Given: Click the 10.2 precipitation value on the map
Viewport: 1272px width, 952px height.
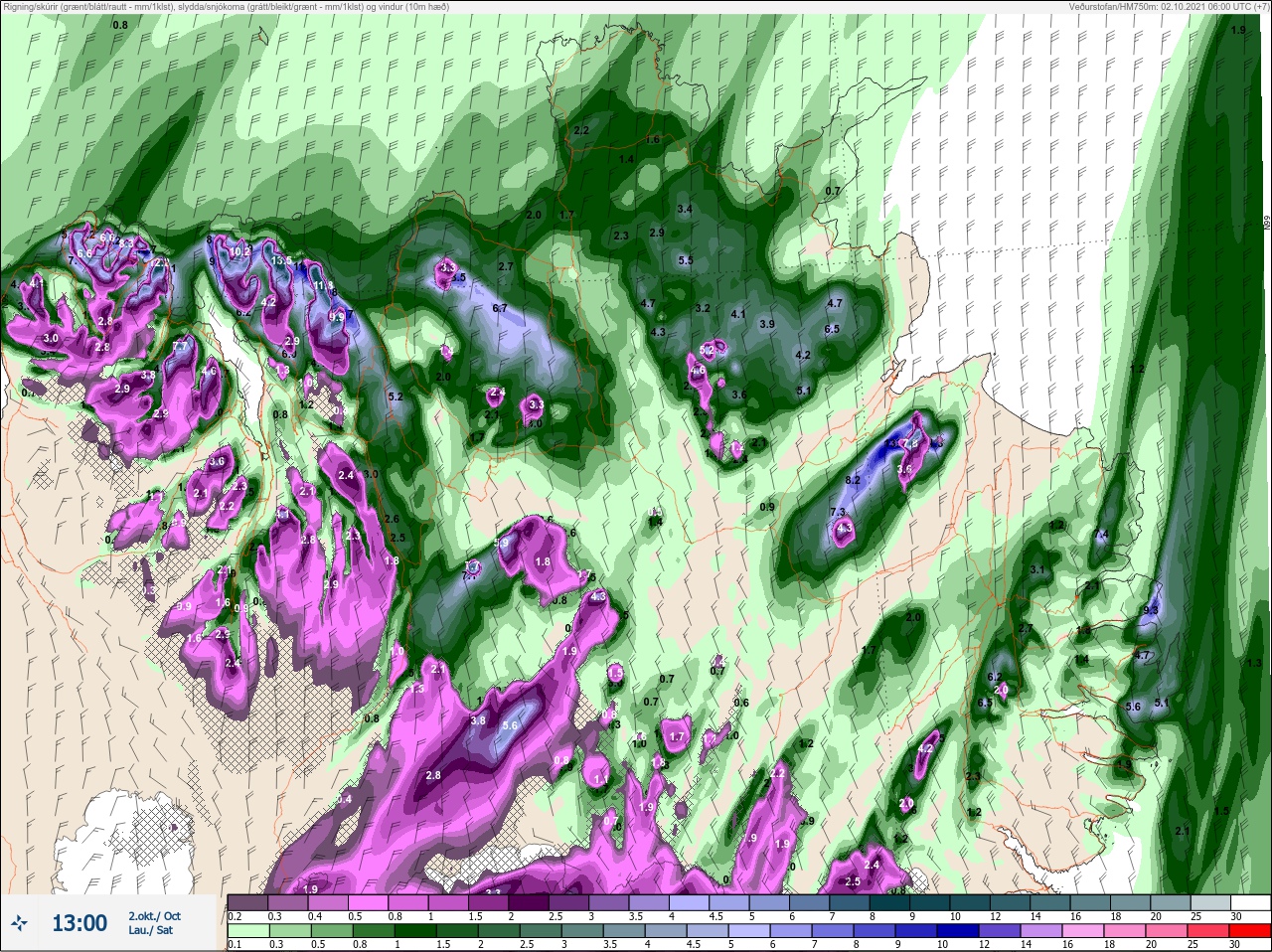Looking at the screenshot, I should 240,252.
